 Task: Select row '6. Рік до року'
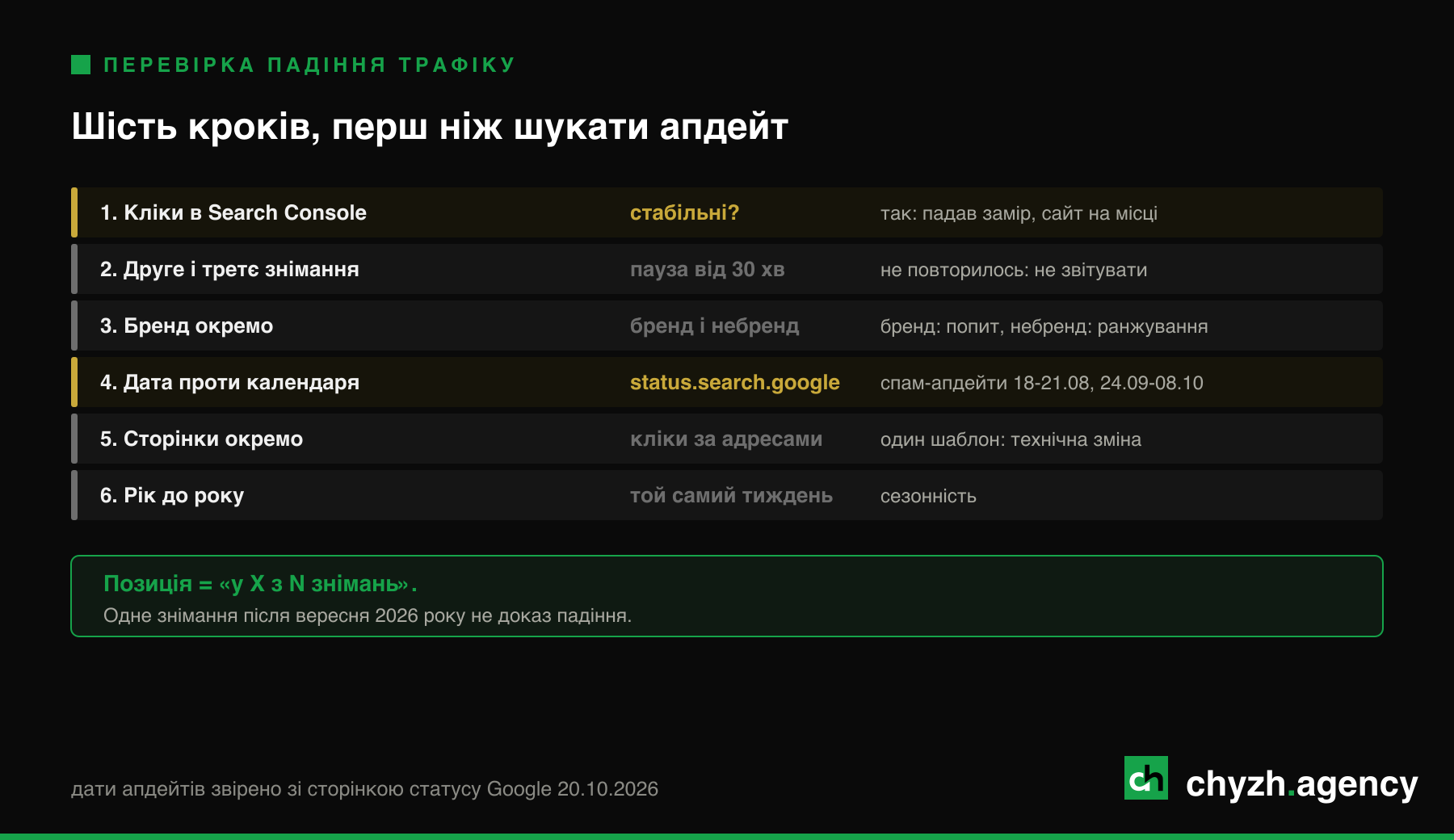(x=727, y=495)
